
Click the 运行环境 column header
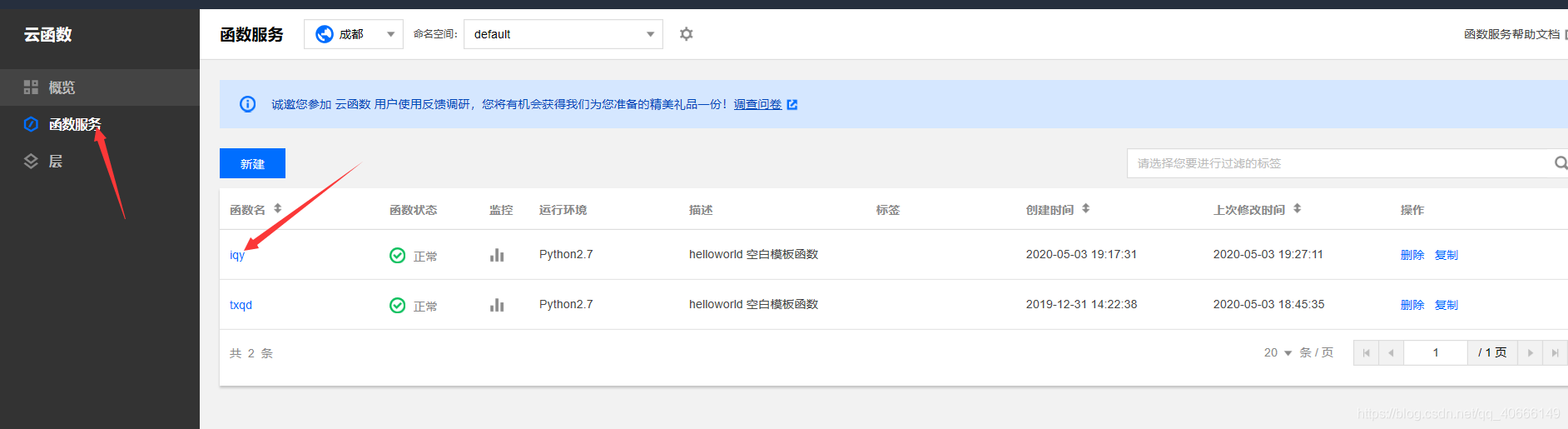[x=563, y=210]
